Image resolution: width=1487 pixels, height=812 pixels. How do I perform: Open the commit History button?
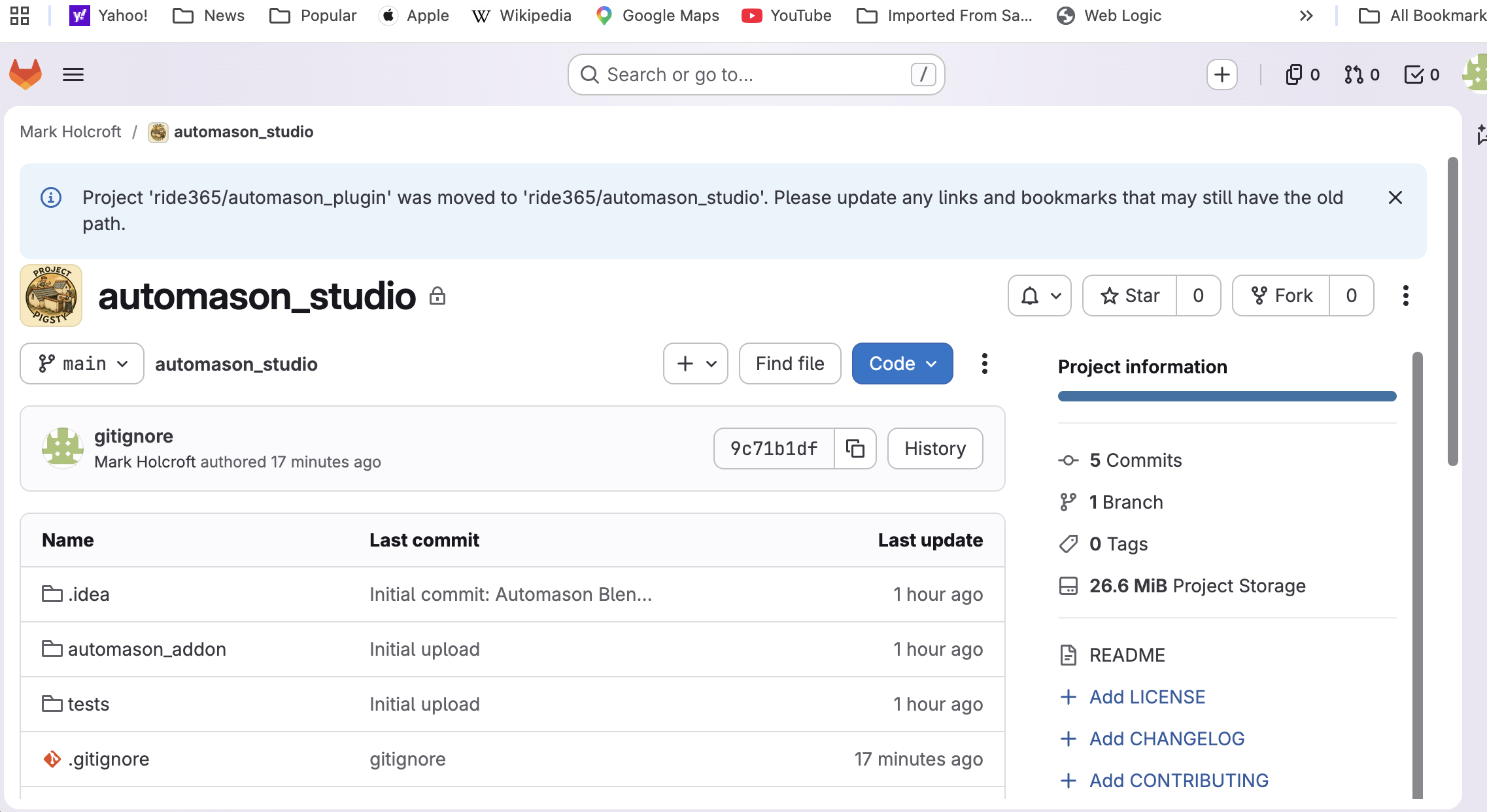[935, 448]
